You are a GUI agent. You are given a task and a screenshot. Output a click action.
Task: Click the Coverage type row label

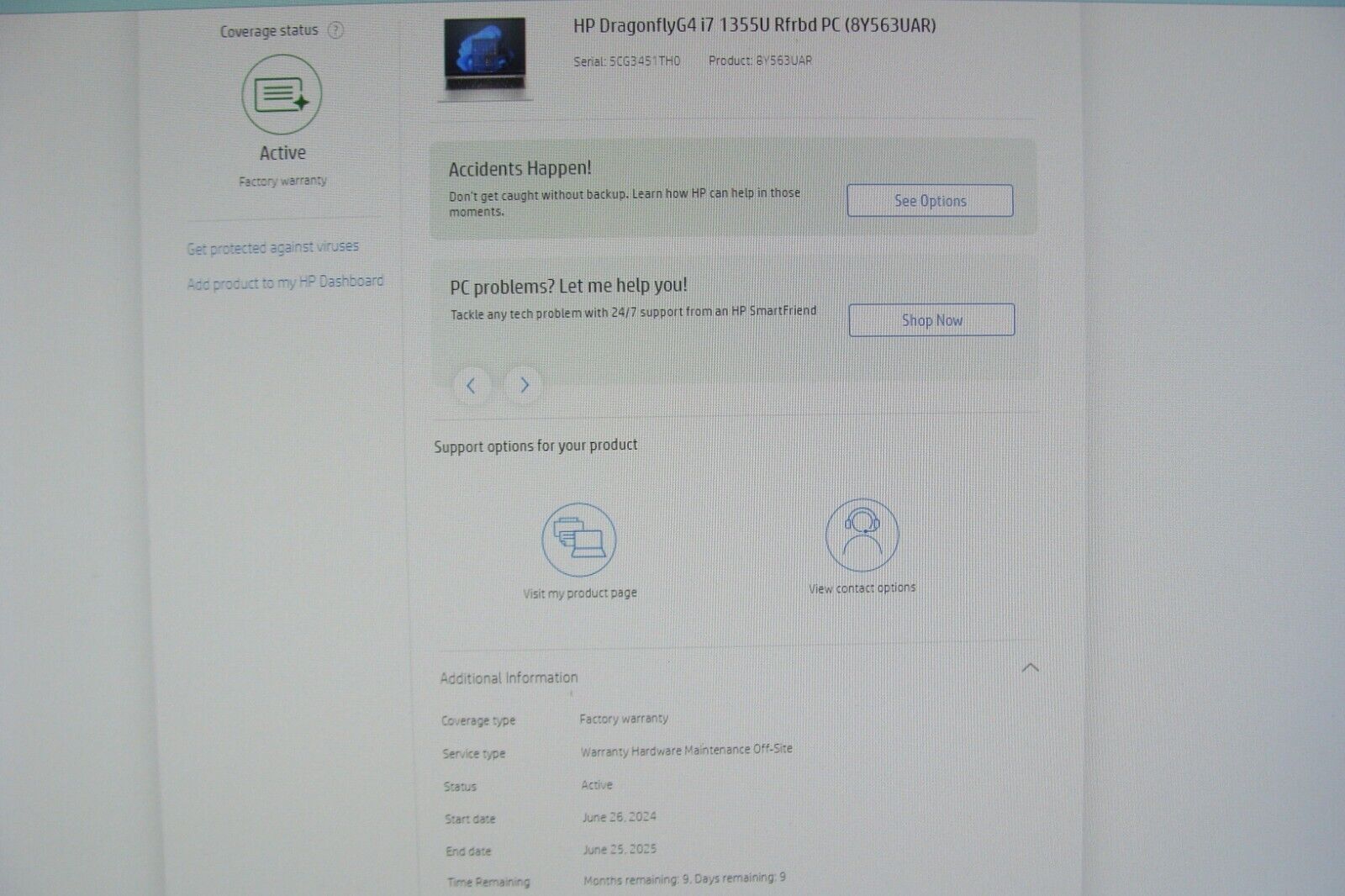(478, 721)
